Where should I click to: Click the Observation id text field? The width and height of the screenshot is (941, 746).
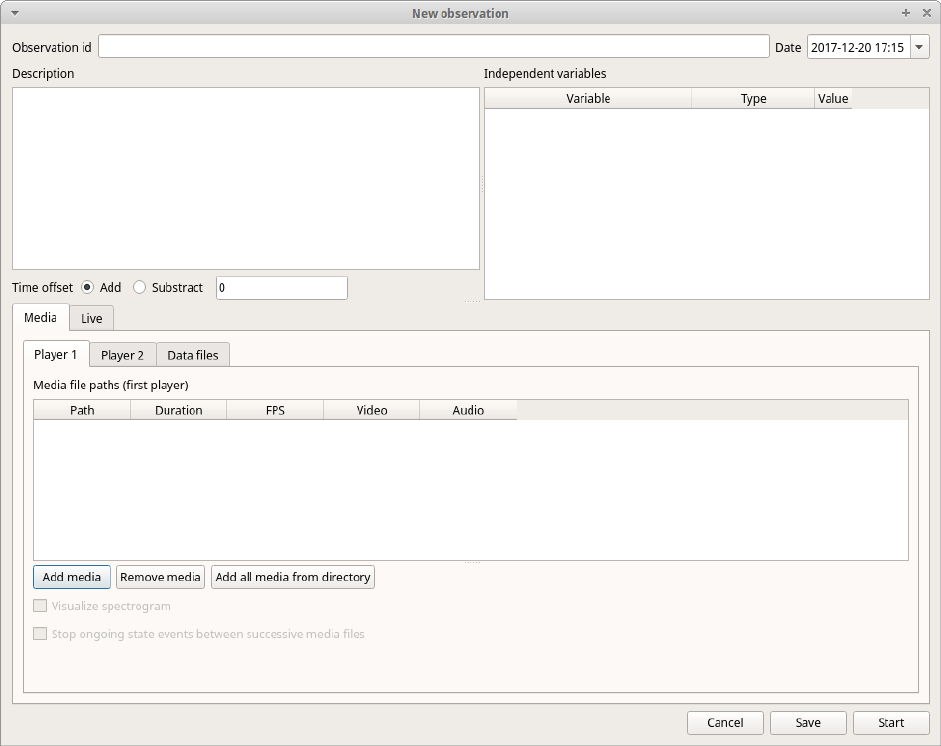pyautogui.click(x=433, y=46)
